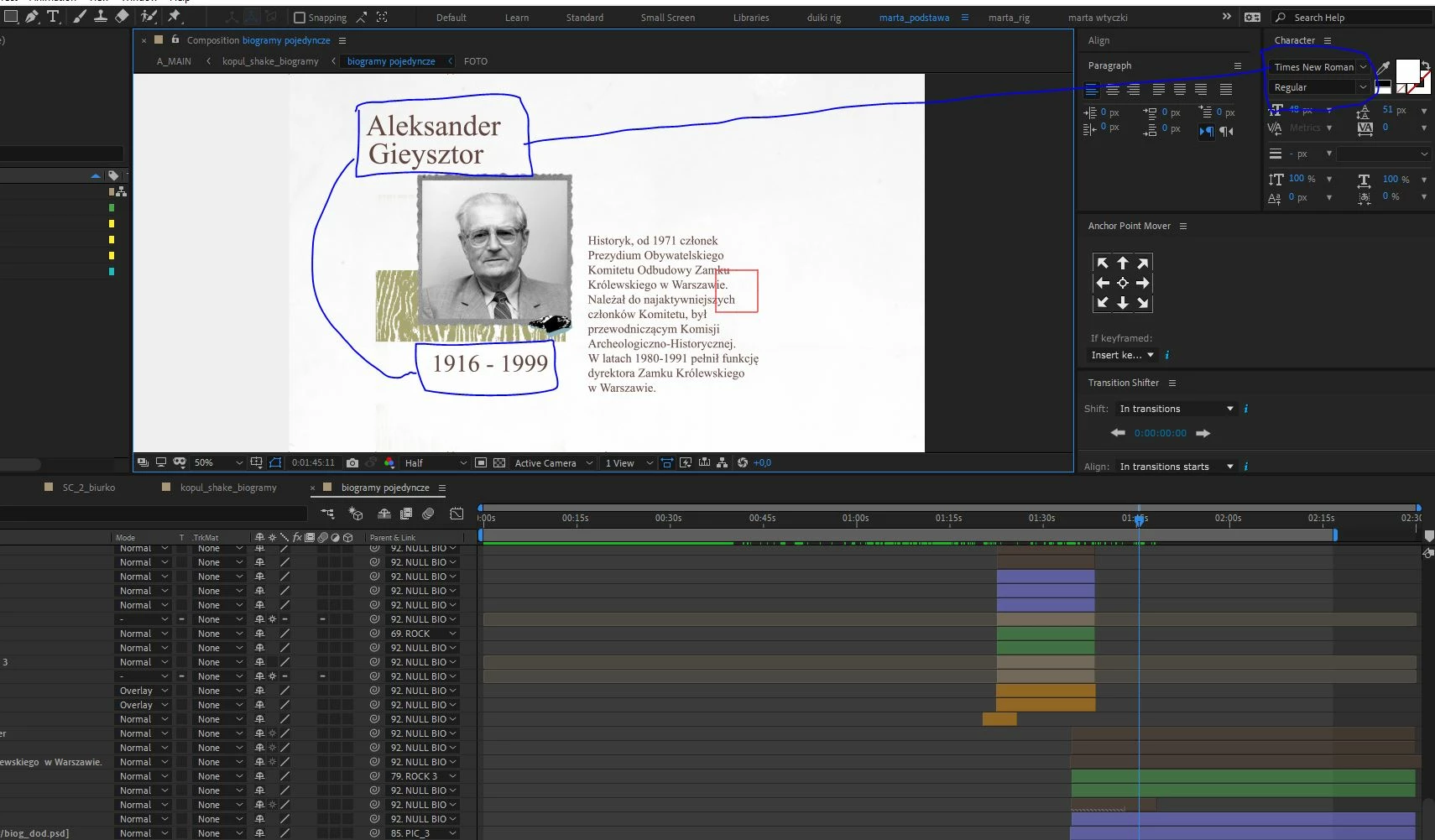Shift transition right with arrow button

(1203, 433)
